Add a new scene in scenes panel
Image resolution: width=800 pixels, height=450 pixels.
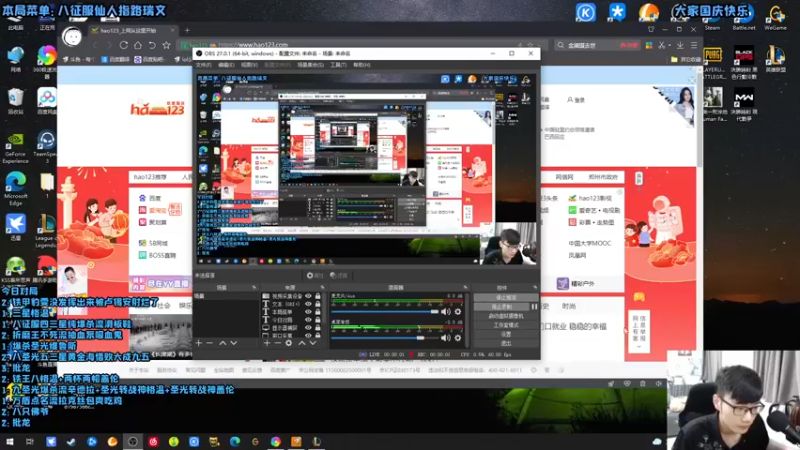point(199,343)
